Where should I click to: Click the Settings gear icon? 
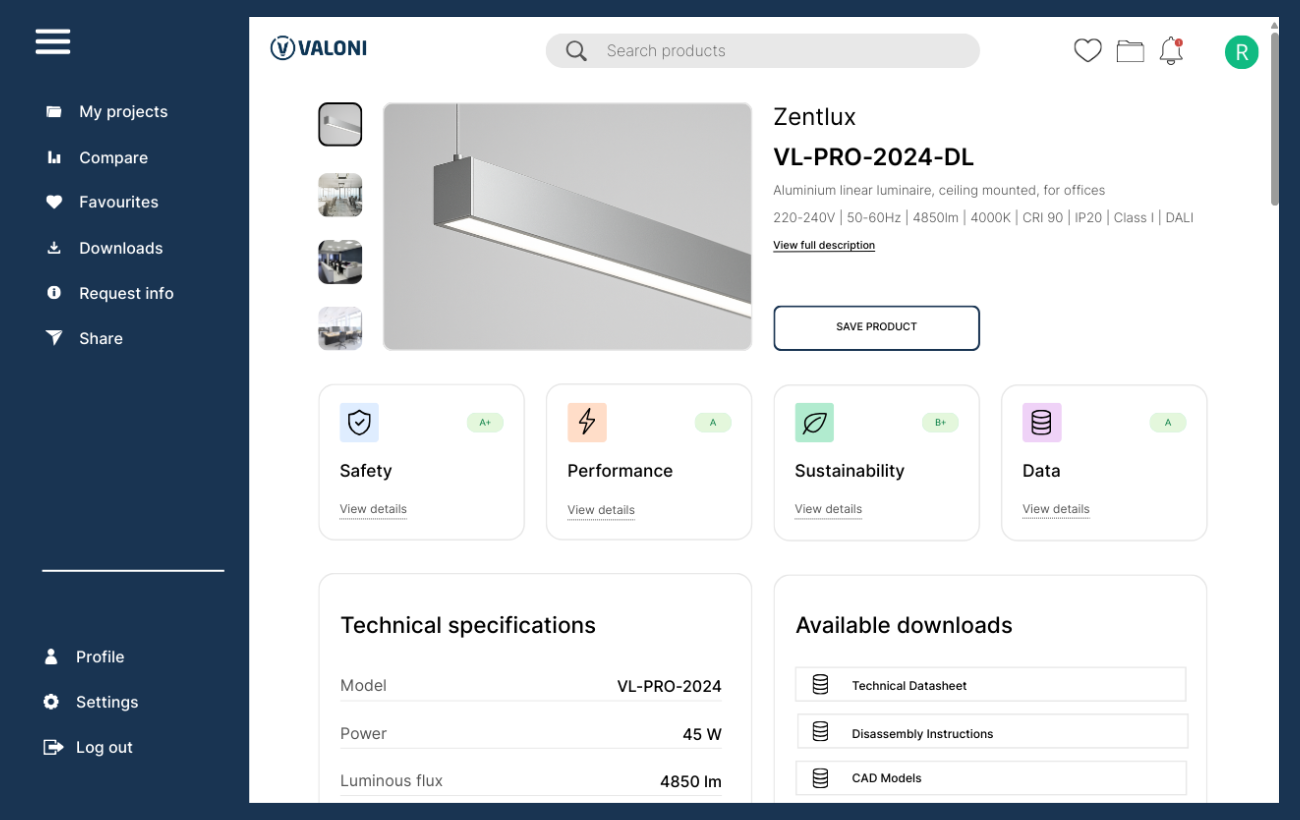tap(51, 702)
